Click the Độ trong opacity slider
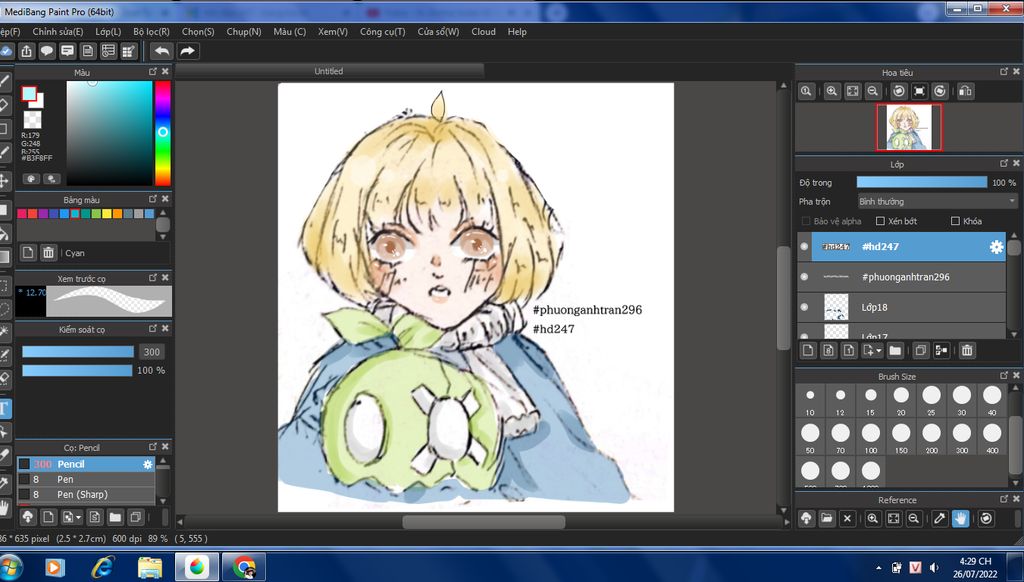The width and height of the screenshot is (1024, 582). [x=921, y=182]
